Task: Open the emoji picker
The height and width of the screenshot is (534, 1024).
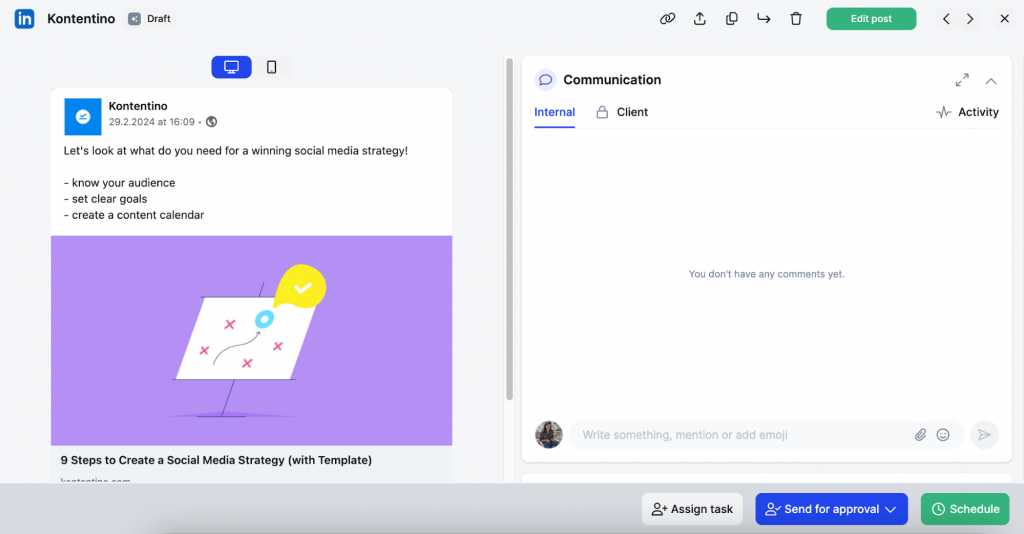Action: [943, 435]
